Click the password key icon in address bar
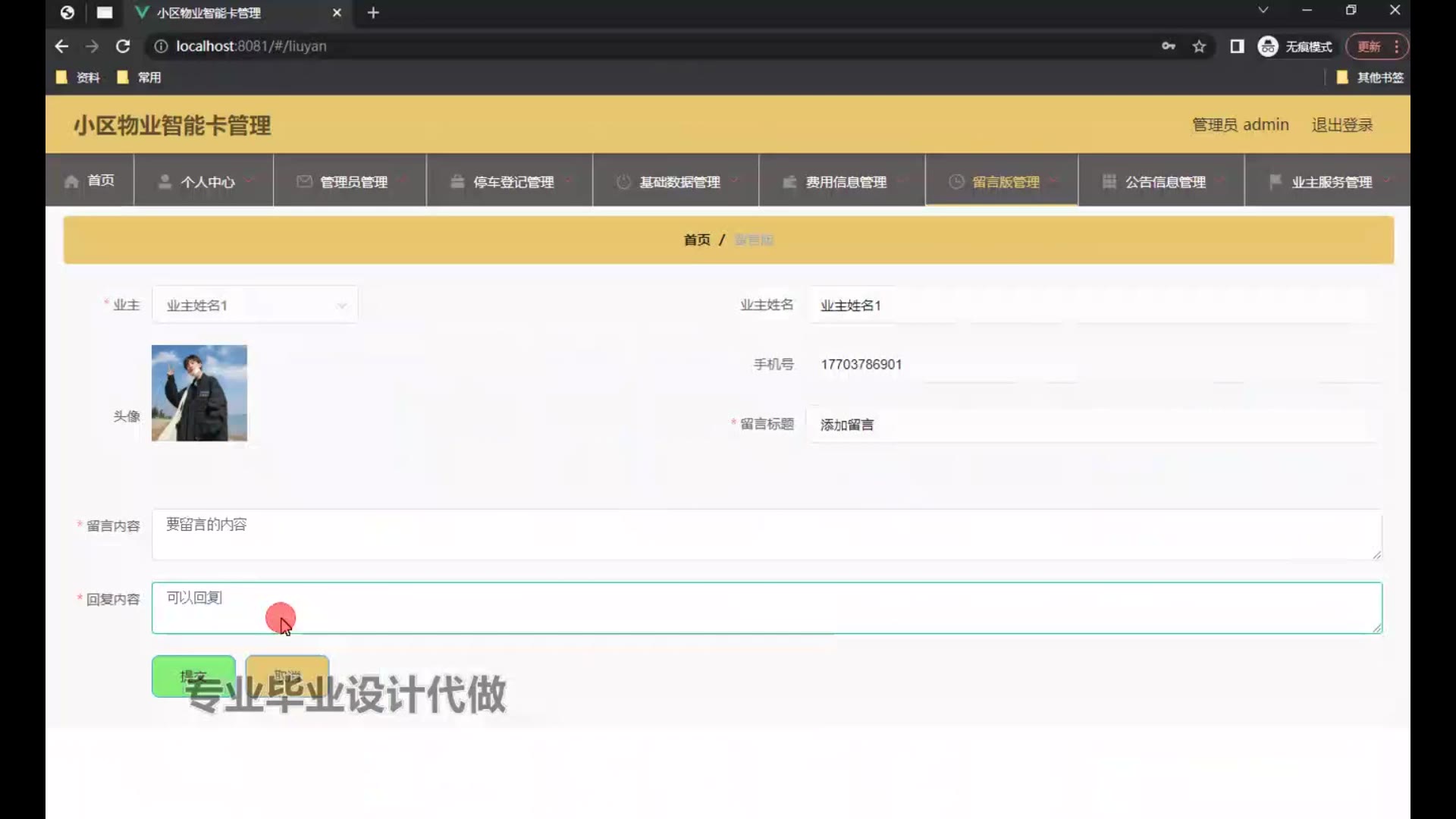Viewport: 1456px width, 819px height. [x=1169, y=46]
